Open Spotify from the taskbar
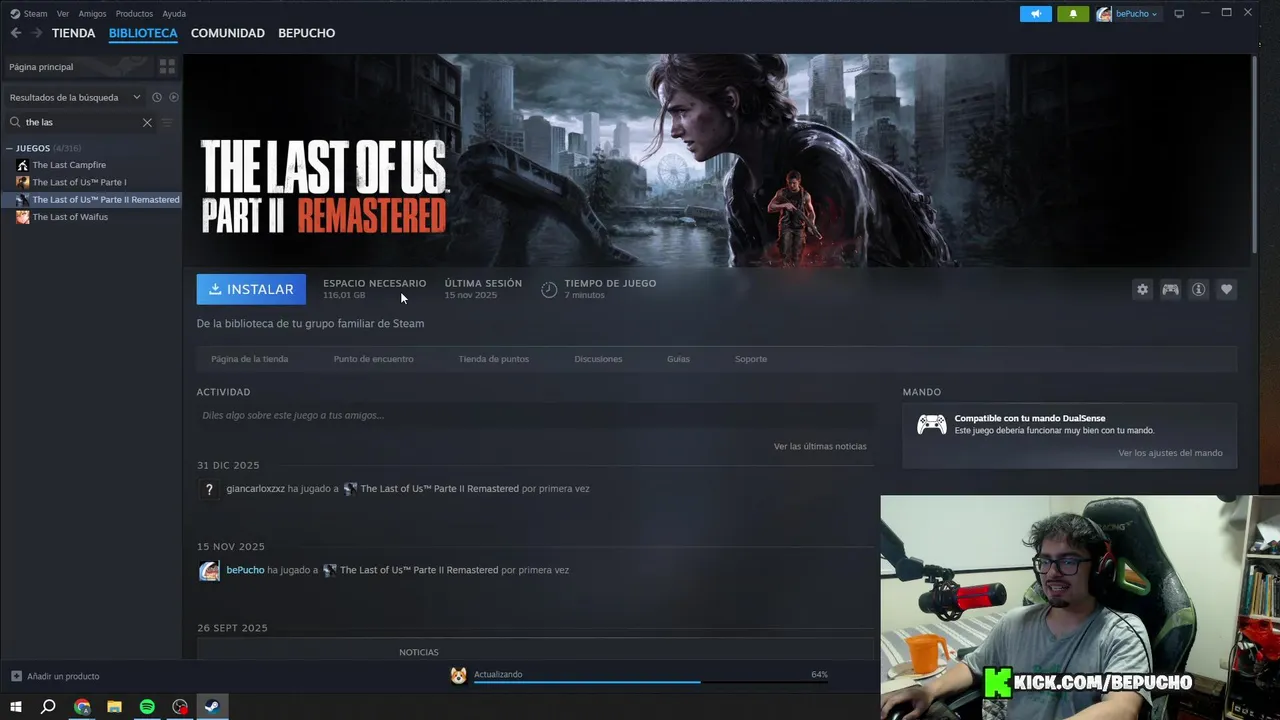This screenshot has height=720, width=1280. (x=147, y=706)
